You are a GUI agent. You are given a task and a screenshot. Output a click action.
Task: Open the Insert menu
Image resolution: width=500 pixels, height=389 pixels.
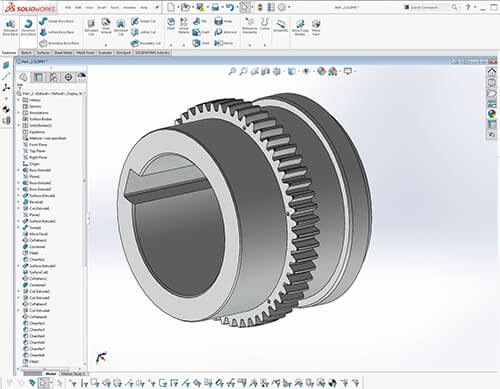(102, 7)
